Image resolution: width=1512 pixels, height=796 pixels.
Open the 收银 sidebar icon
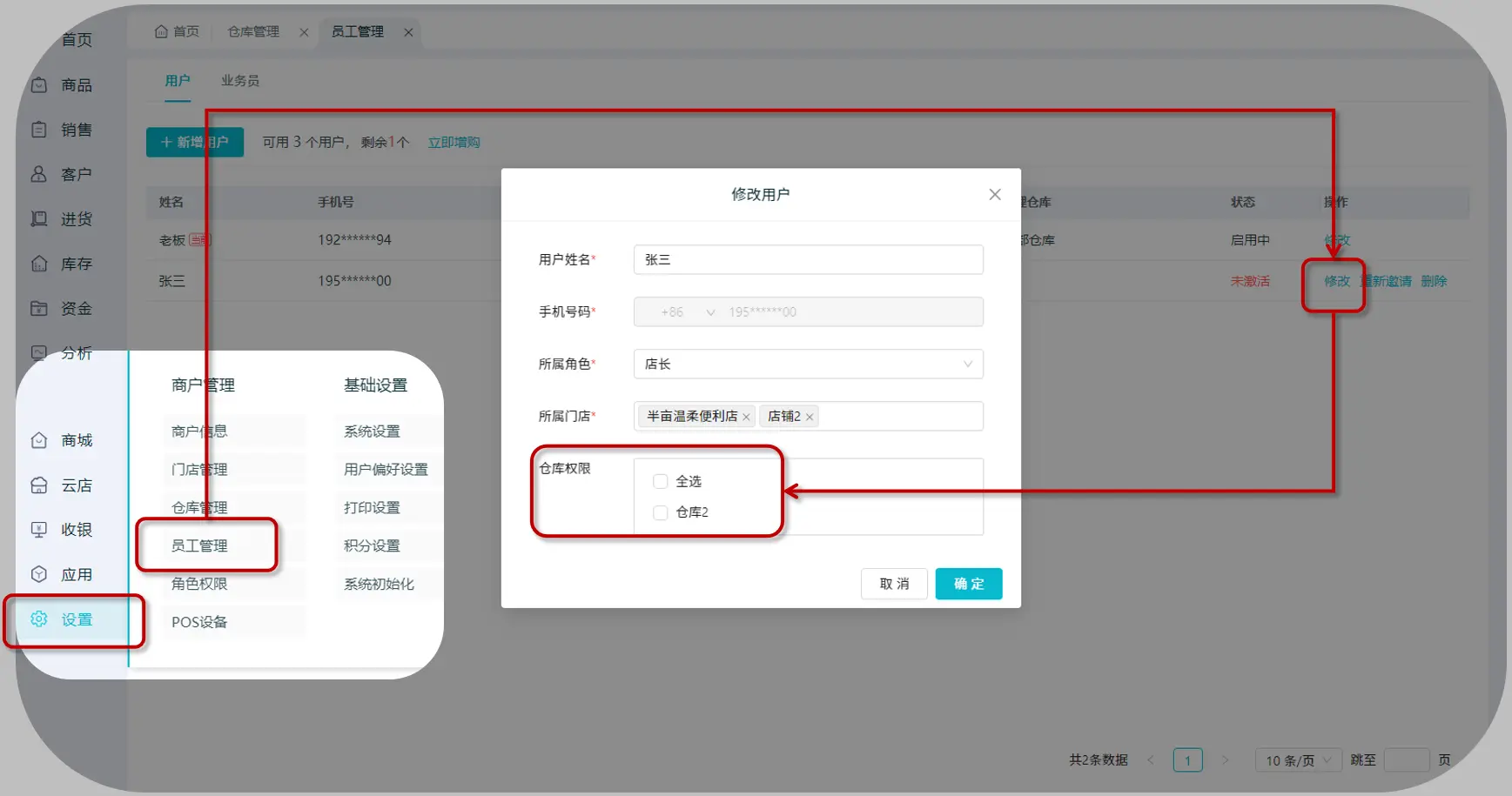(x=39, y=530)
